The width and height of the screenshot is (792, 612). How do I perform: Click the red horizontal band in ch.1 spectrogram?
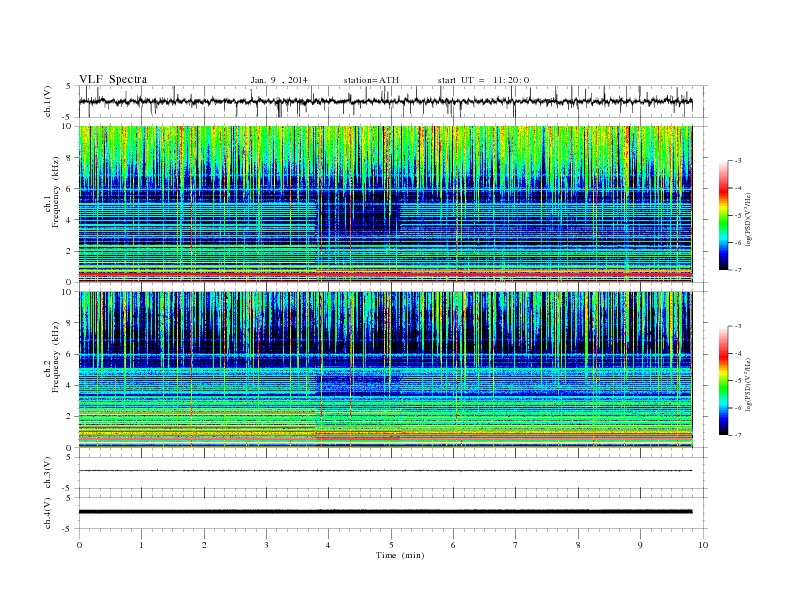385,274
